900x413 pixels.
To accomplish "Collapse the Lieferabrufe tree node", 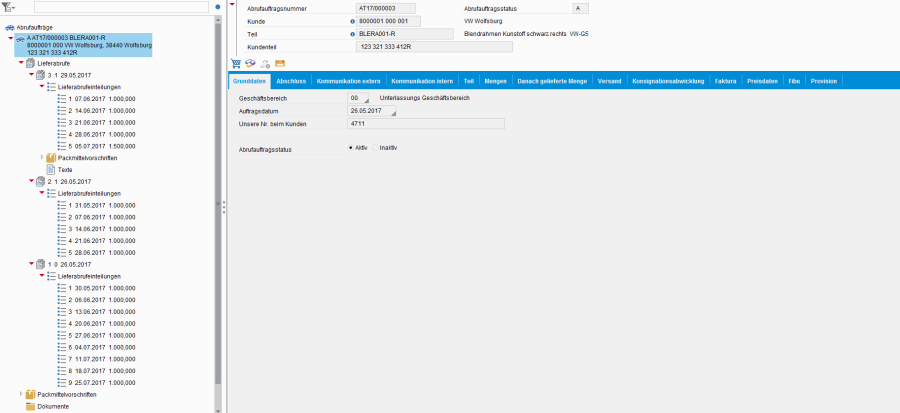I will pos(20,63).
